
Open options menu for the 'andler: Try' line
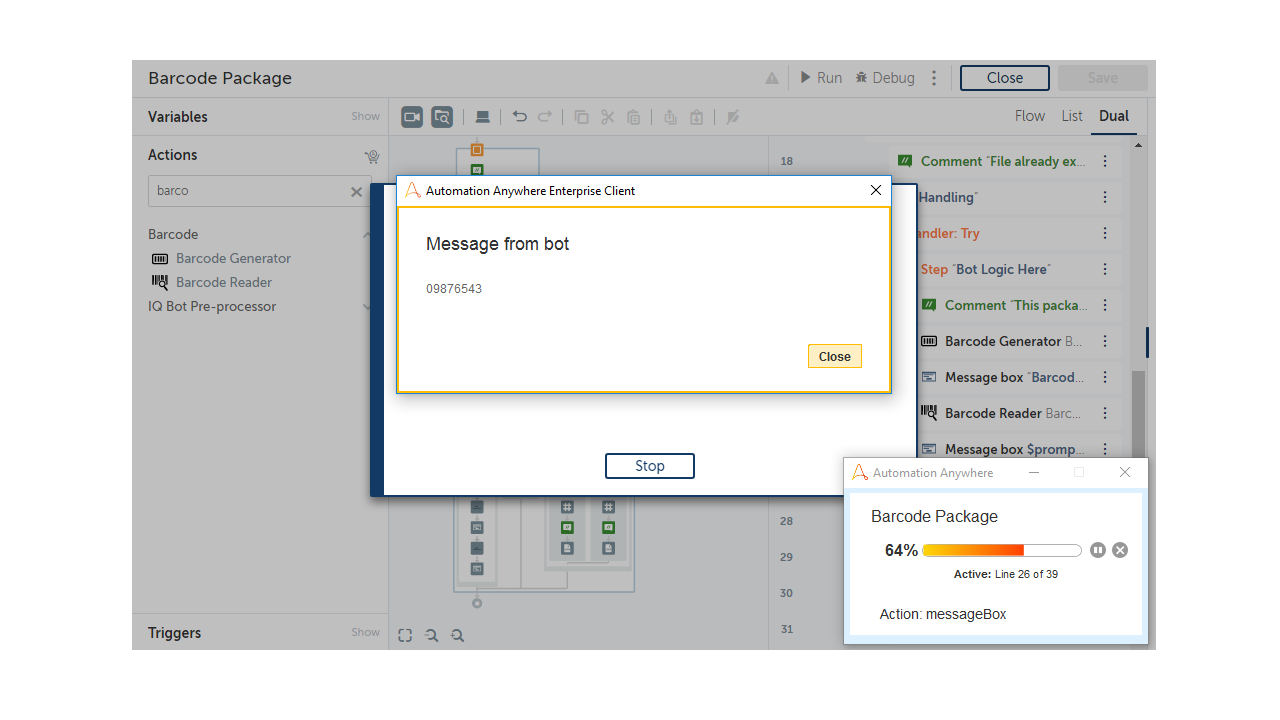point(1105,233)
